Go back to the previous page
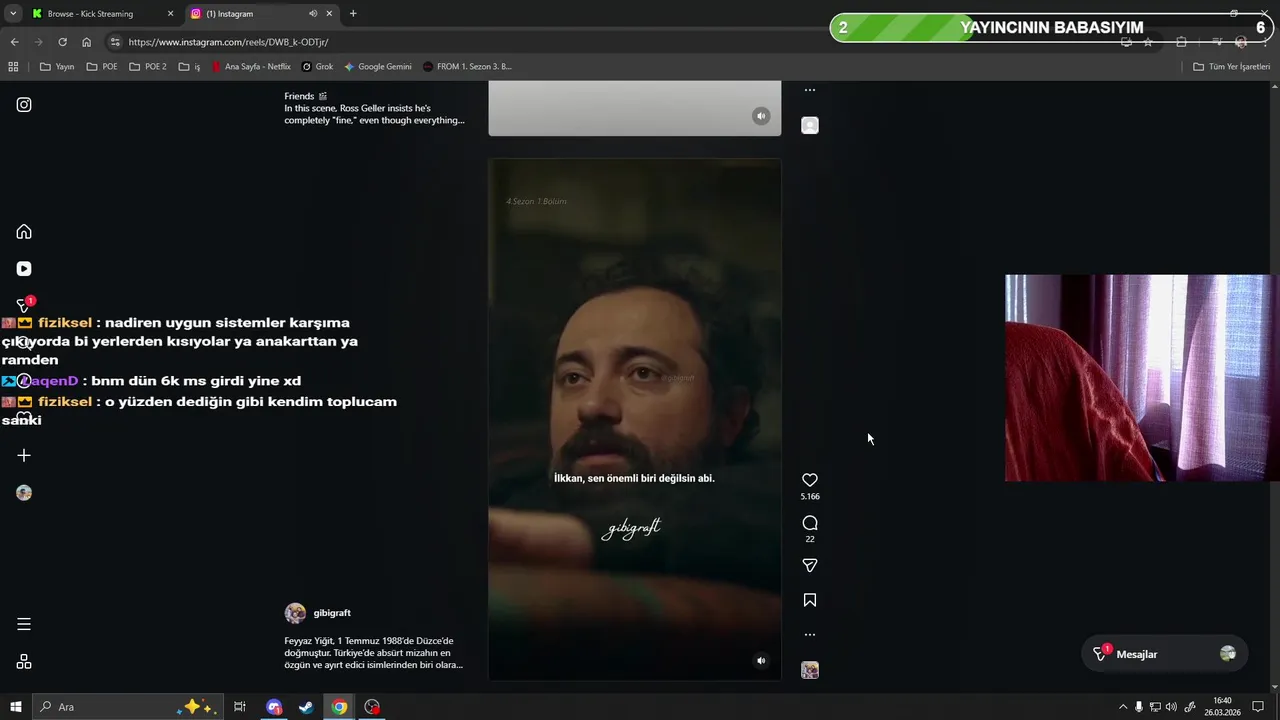Viewport: 1280px width, 720px height. [x=14, y=42]
